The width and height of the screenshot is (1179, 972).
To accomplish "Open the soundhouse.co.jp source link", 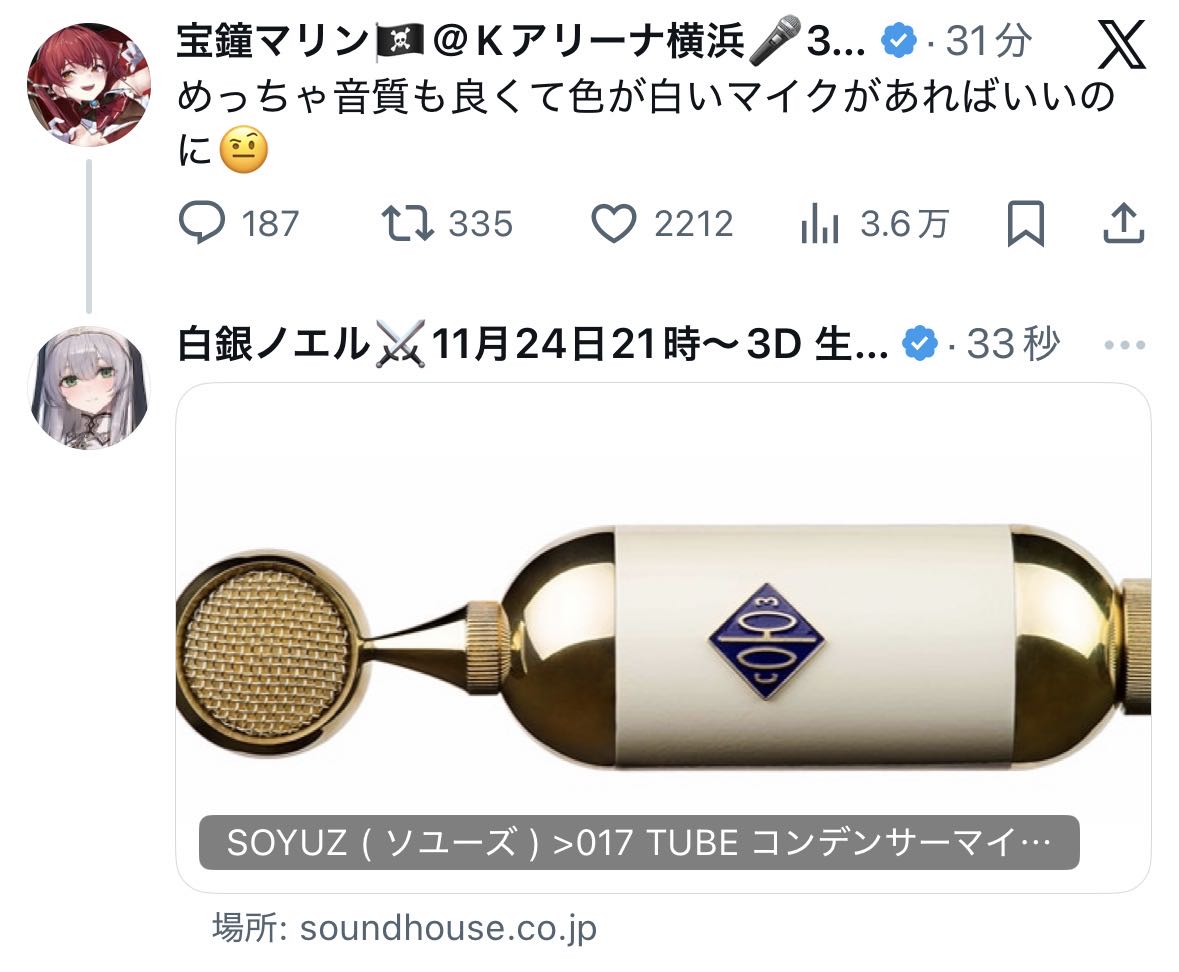I will pos(405,928).
